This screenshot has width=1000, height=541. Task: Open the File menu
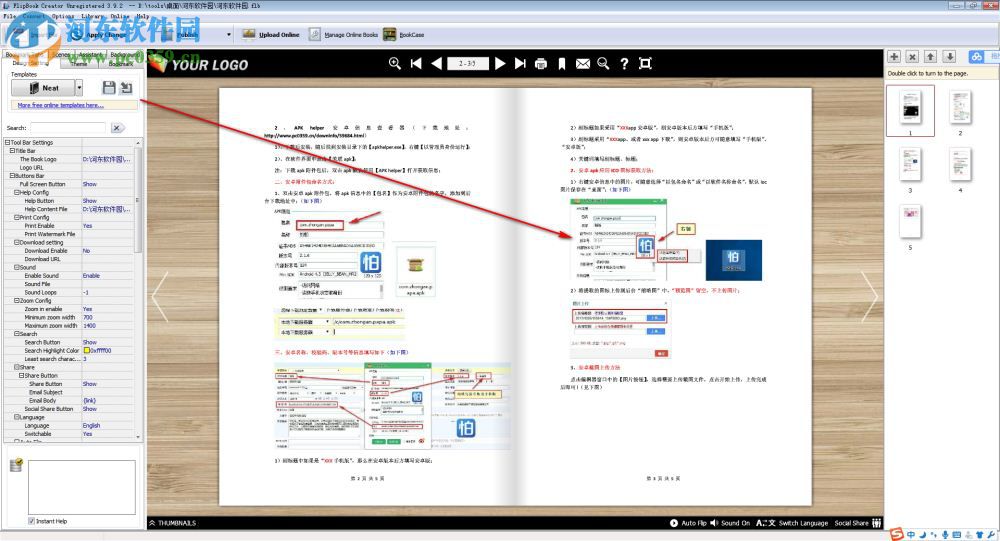pos(9,16)
